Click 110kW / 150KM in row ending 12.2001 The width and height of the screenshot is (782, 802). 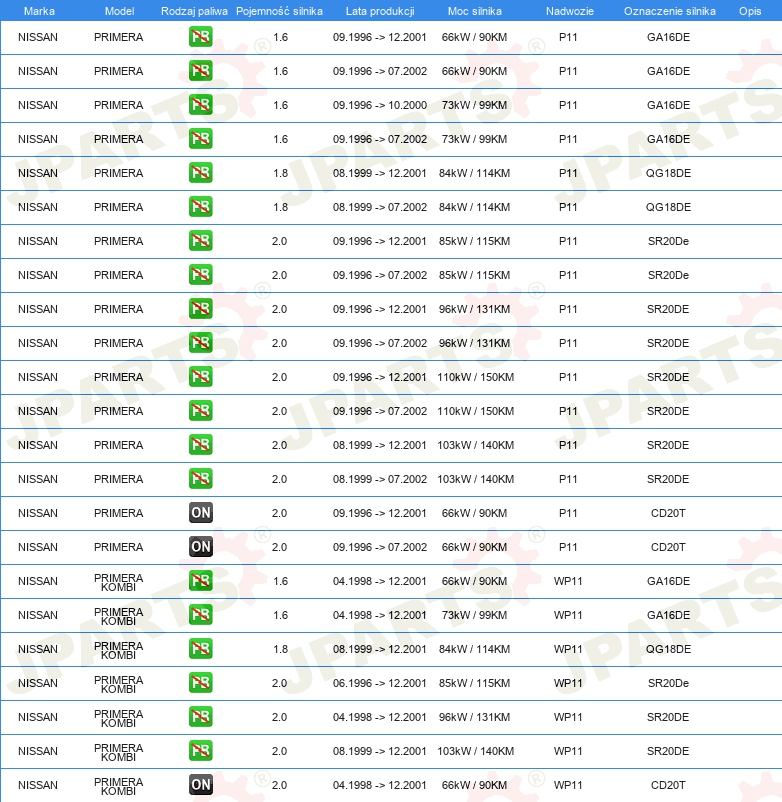(476, 377)
